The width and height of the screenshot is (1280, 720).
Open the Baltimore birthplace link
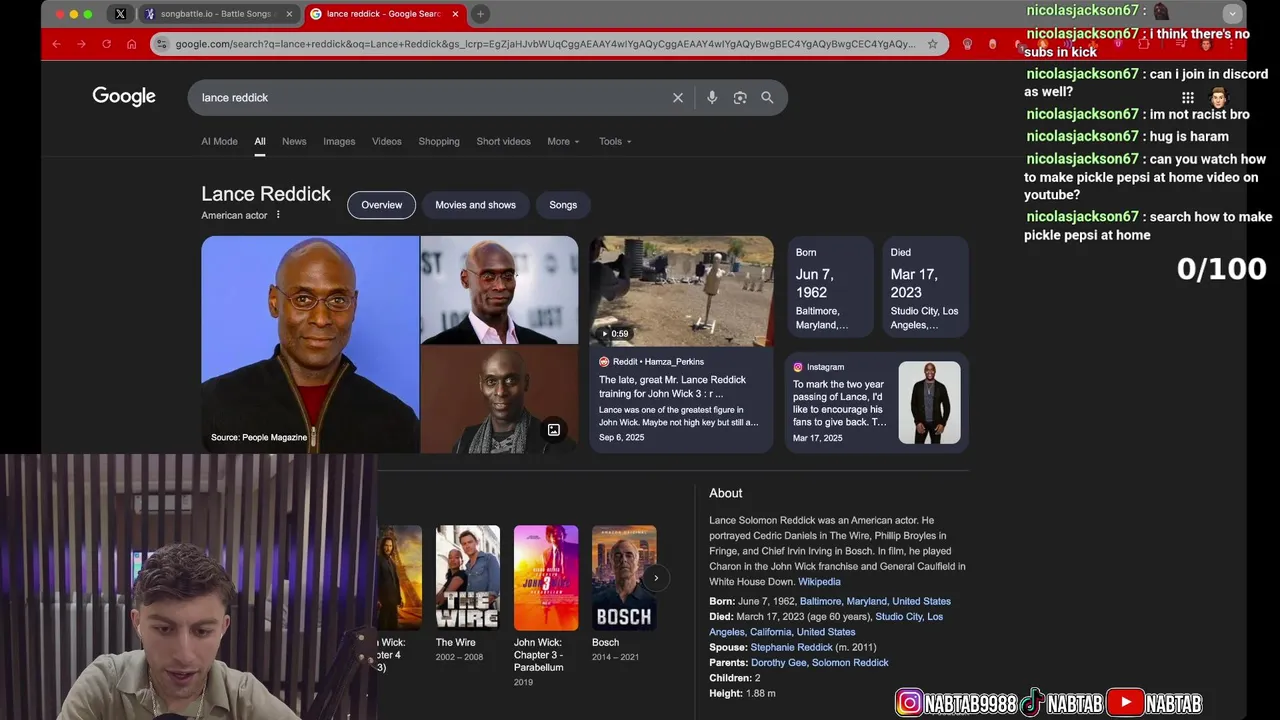click(875, 601)
